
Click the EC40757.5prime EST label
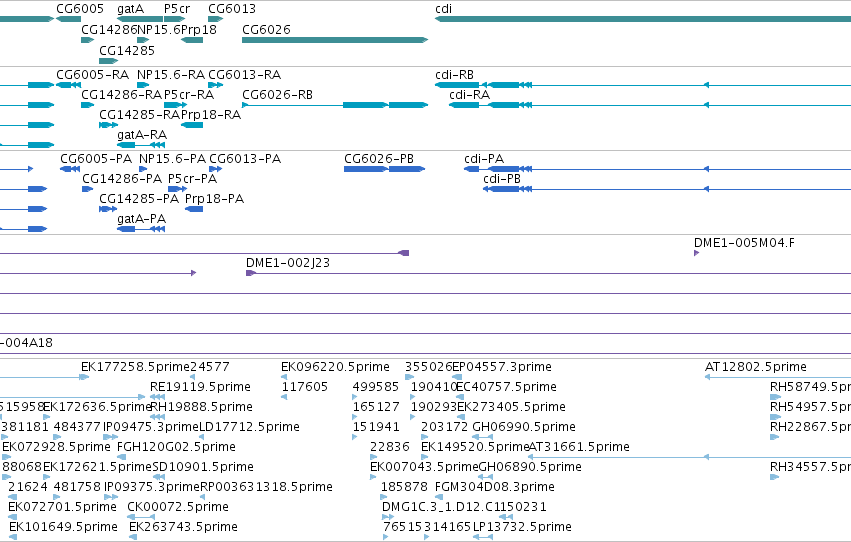coord(506,387)
